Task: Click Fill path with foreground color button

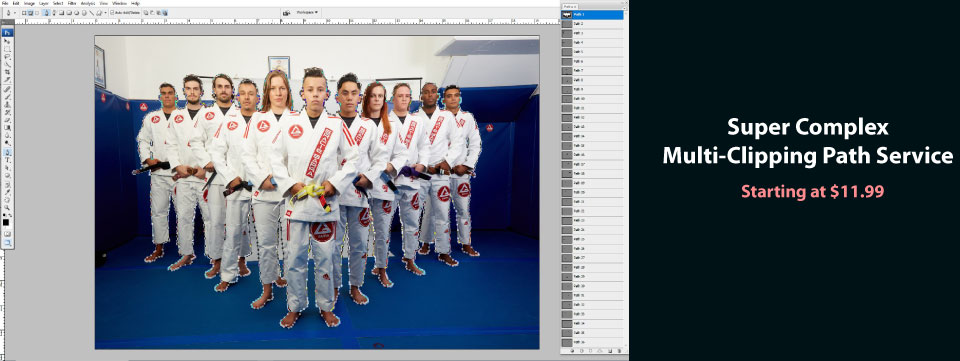Action: [x=572, y=351]
